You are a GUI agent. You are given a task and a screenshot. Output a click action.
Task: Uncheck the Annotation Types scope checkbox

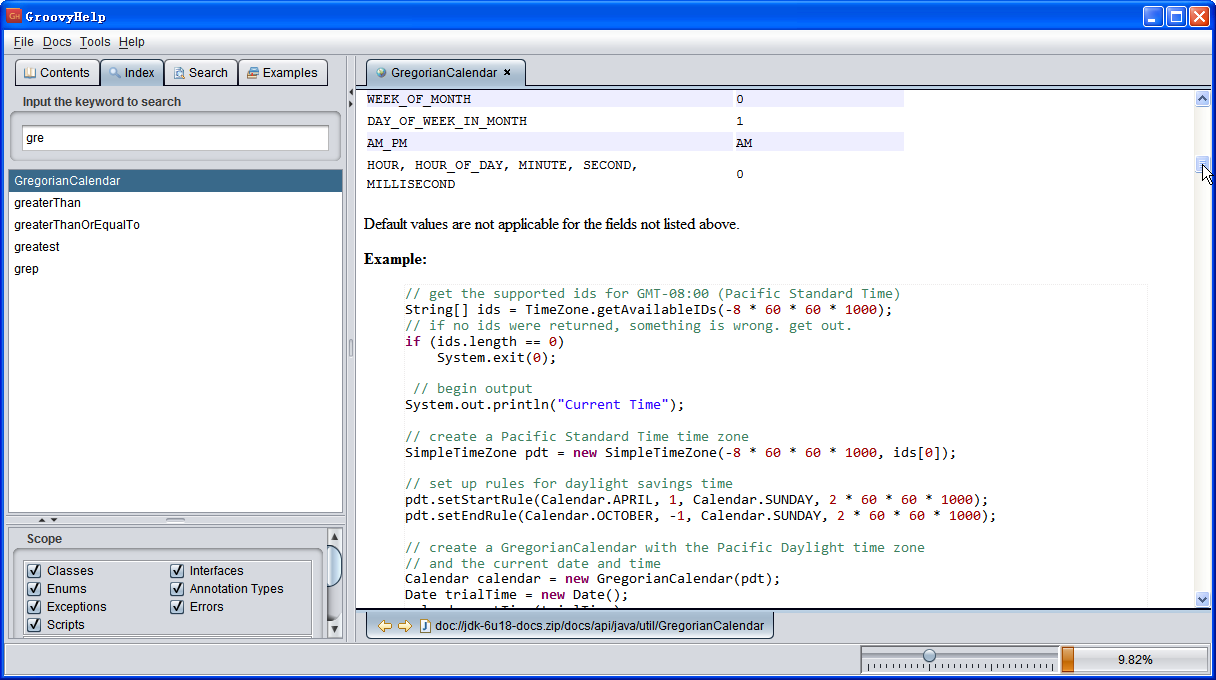click(177, 589)
